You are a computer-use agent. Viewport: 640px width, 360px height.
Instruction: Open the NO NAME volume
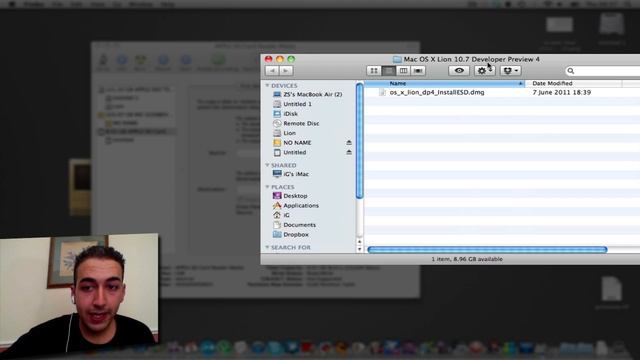click(292, 142)
